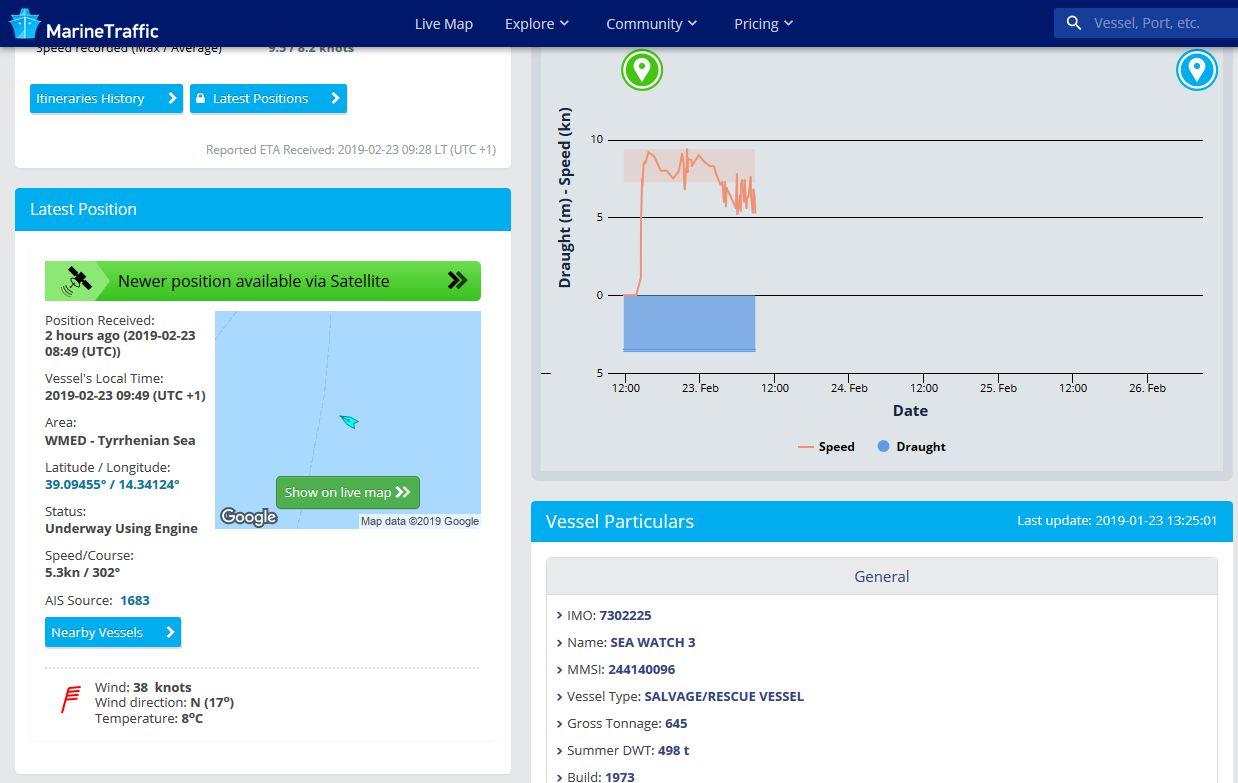Click the Vessel Particulars panel title

620,521
